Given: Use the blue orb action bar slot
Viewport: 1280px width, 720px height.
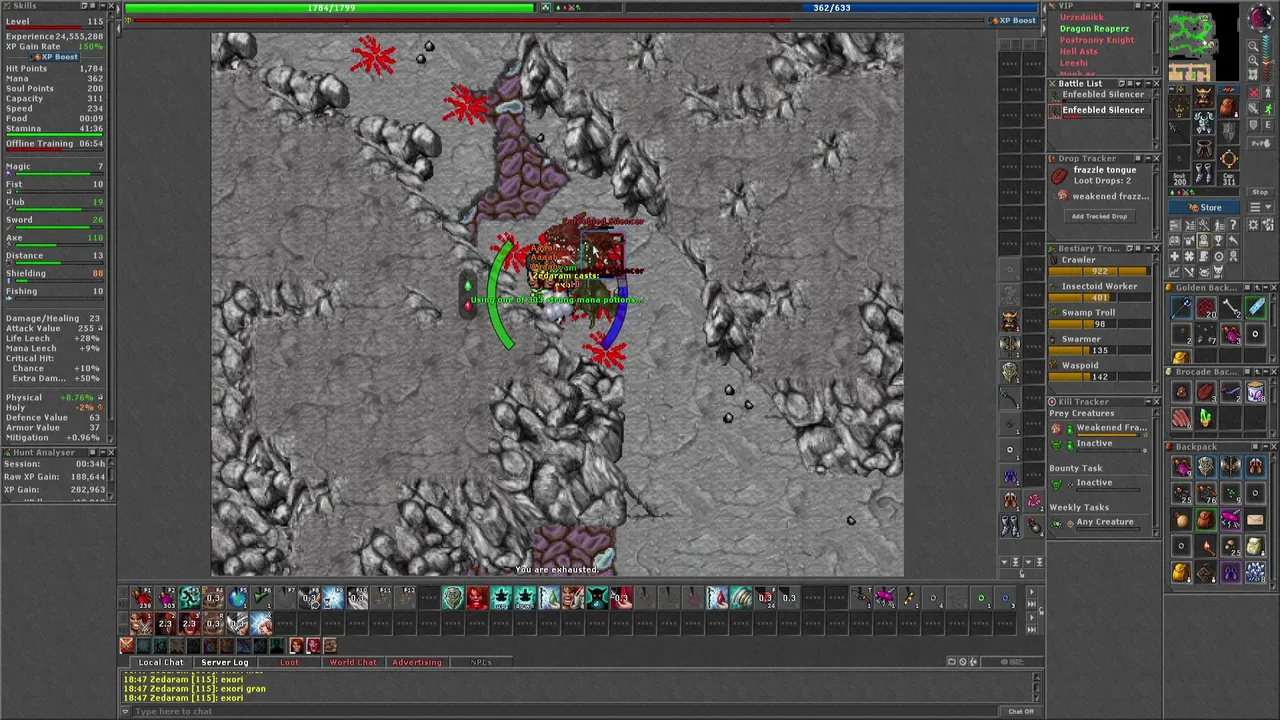Looking at the screenshot, I should 237,597.
